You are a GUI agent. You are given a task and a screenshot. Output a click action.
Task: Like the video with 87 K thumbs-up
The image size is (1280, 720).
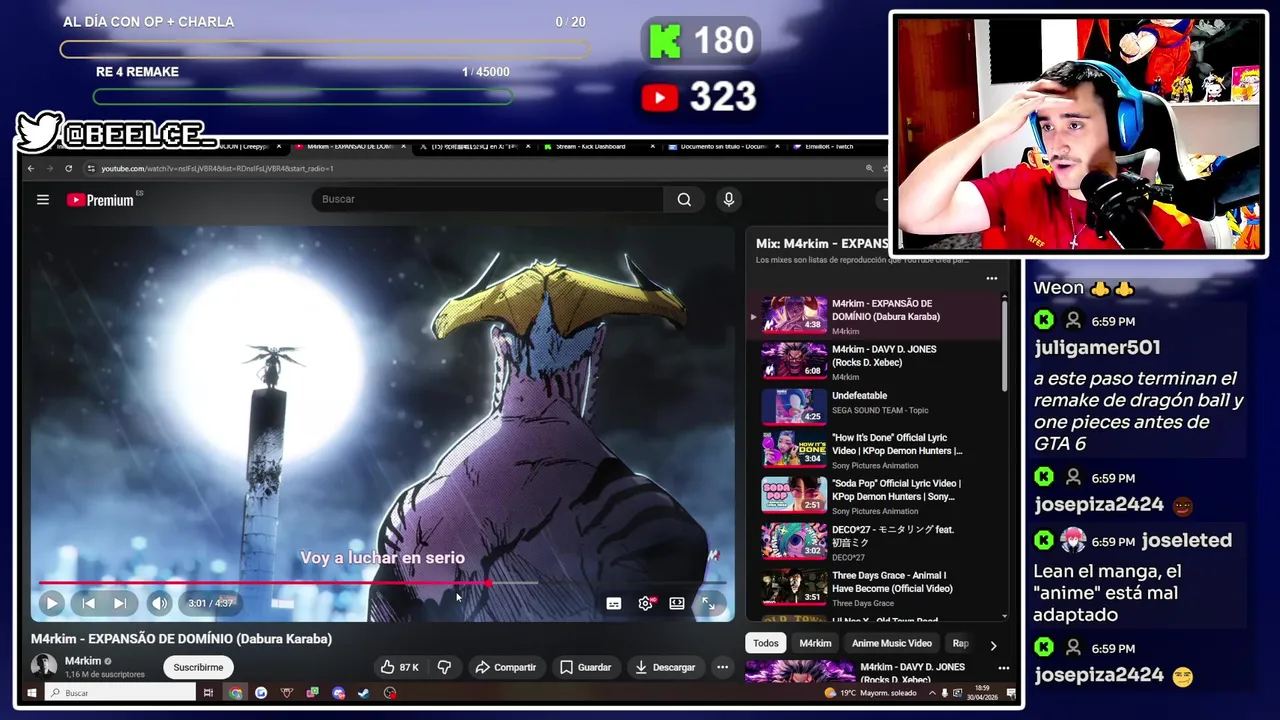click(399, 667)
